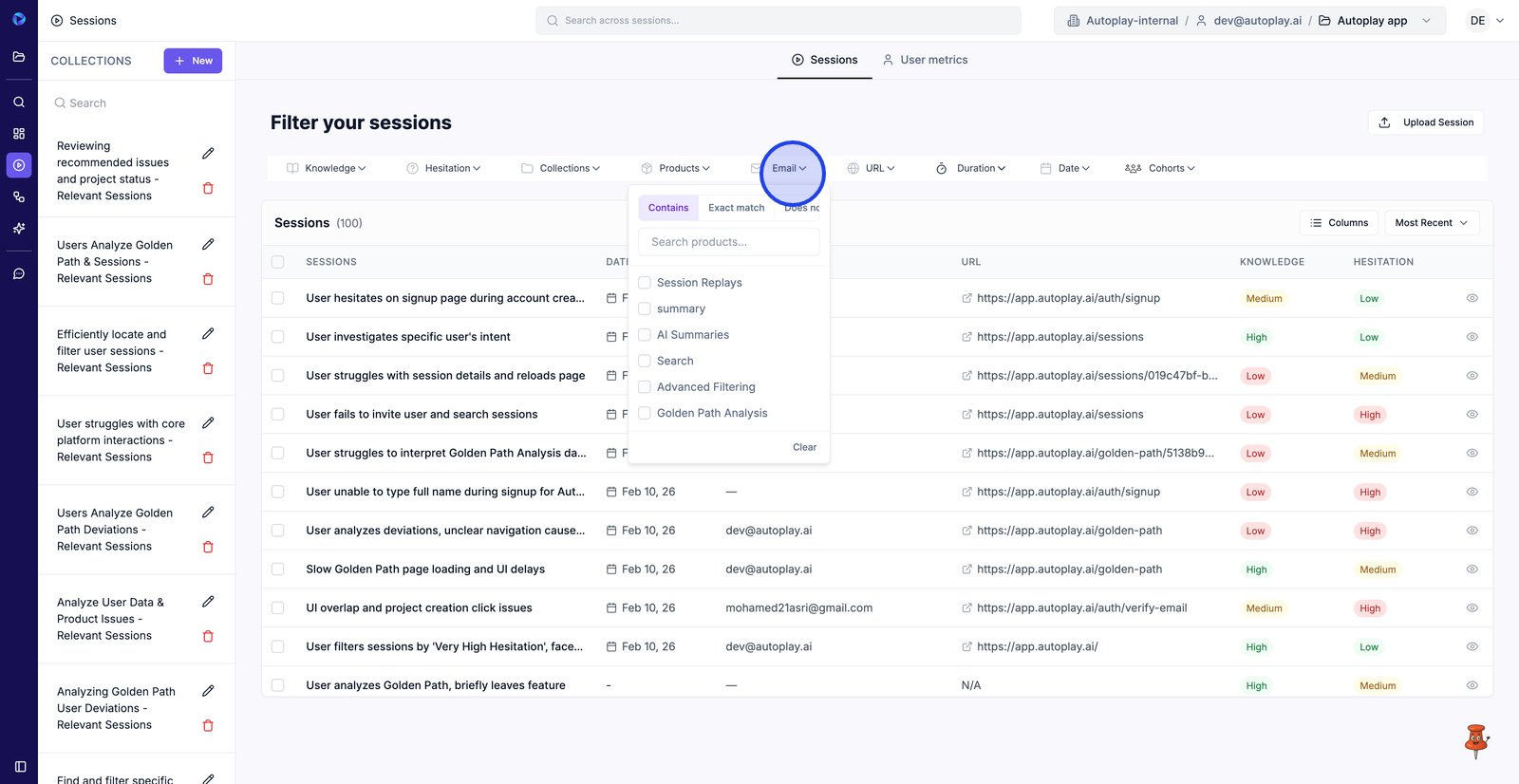Edit the 'Users Analyze Golden Path & Sessions' collection
Viewport: 1519px width, 784px height.
pos(208,245)
